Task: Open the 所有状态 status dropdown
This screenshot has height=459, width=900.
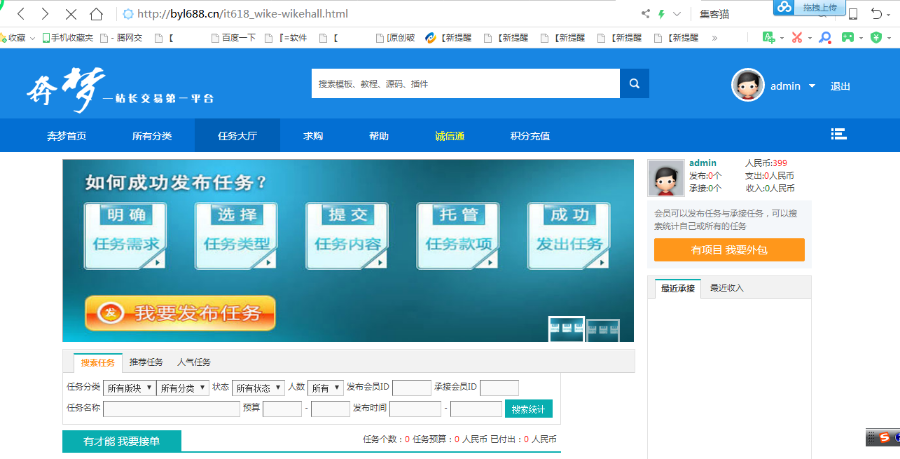Action: click(x=259, y=388)
